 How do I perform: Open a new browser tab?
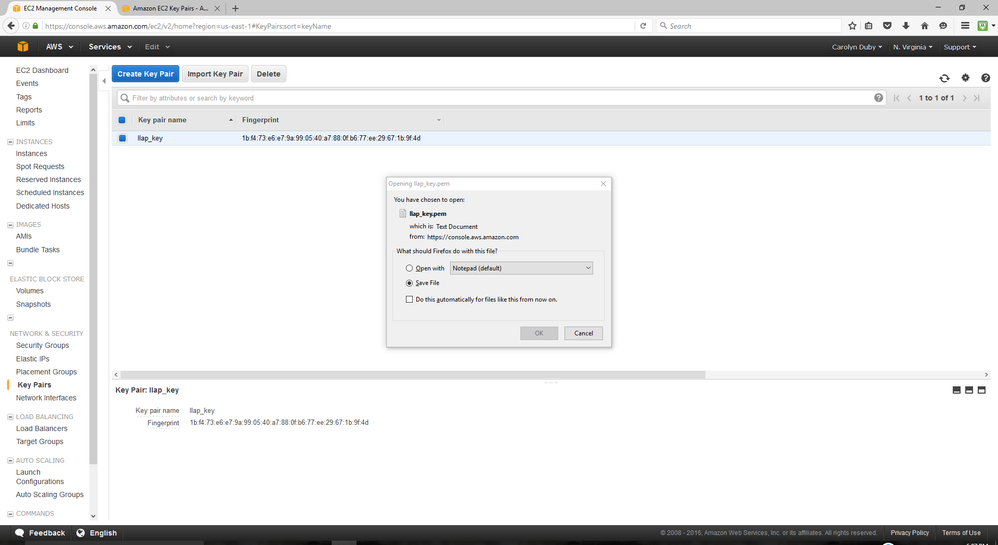(x=235, y=8)
